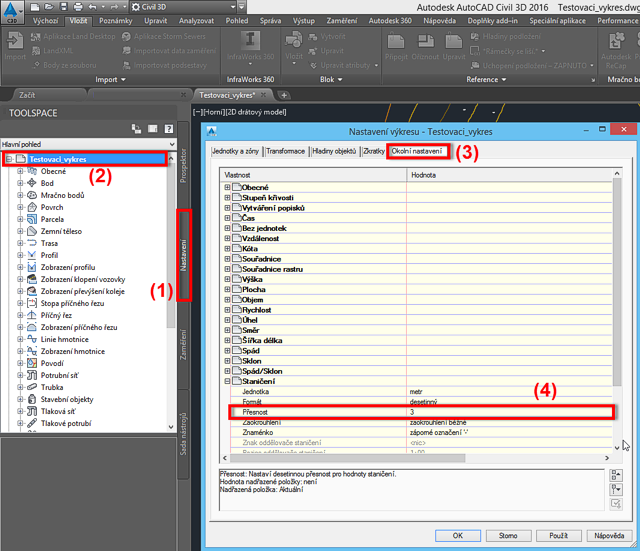Click the middle icon right of the description box
The image size is (640, 551).
[616, 489]
